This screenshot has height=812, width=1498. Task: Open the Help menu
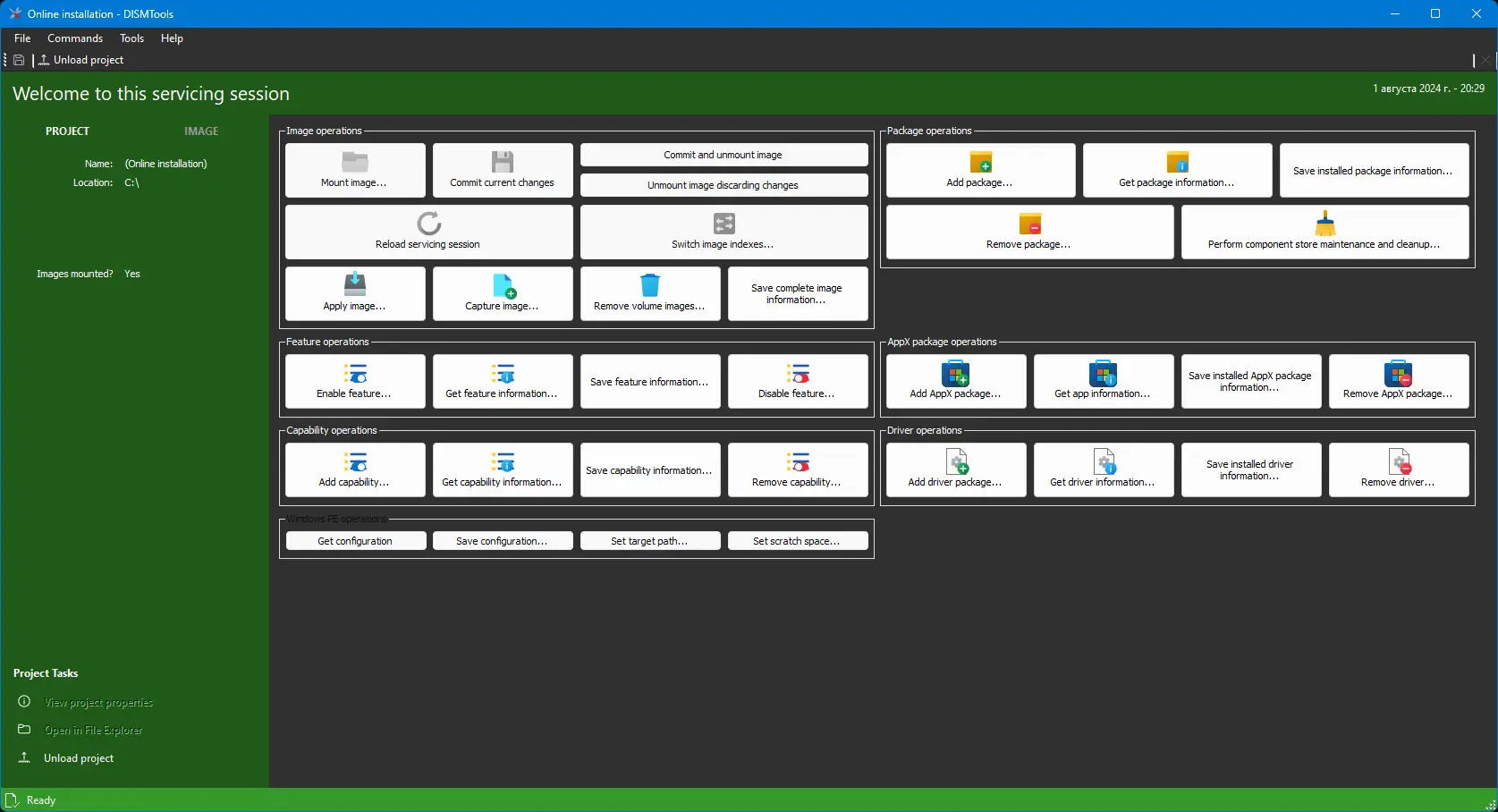tap(172, 38)
